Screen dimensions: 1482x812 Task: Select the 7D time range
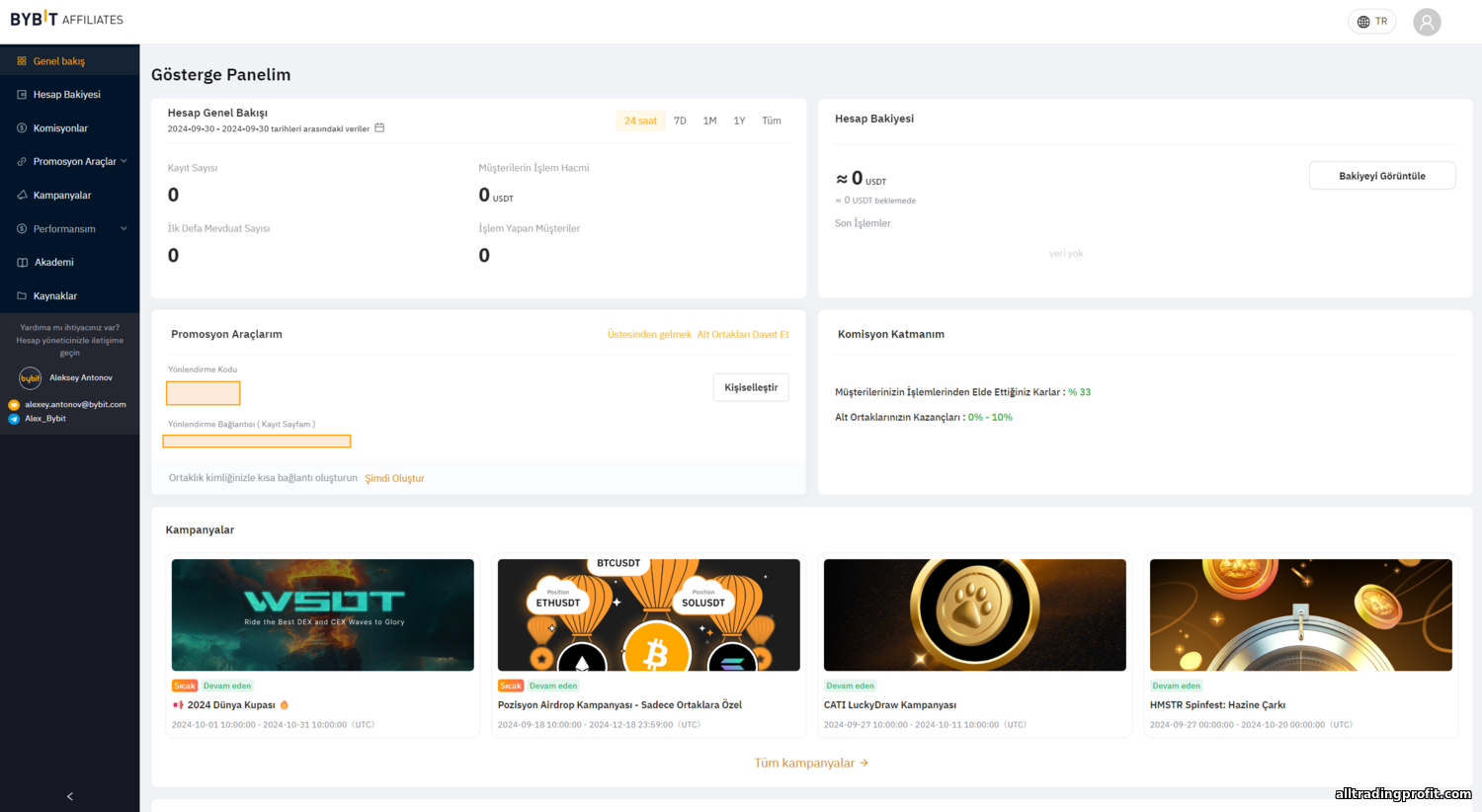point(680,121)
